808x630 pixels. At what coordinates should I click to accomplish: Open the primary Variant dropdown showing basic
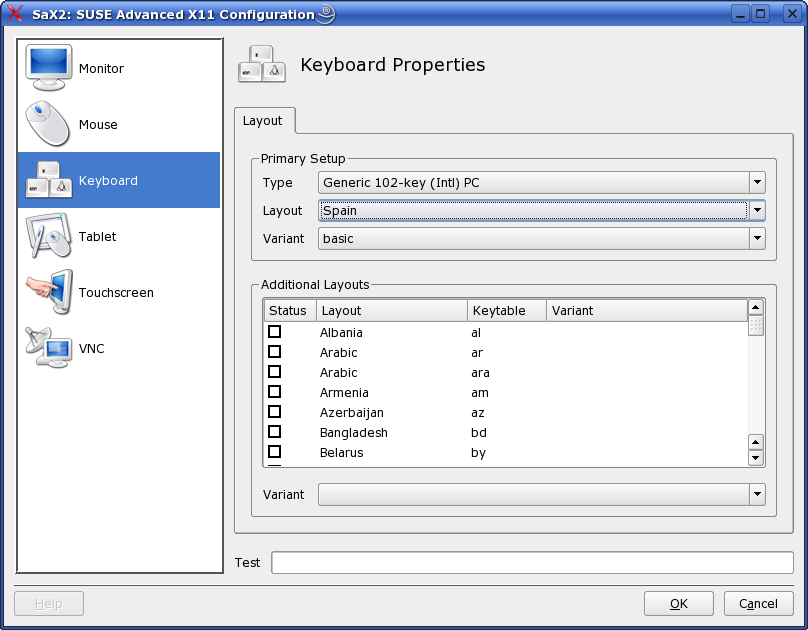[x=542, y=239]
